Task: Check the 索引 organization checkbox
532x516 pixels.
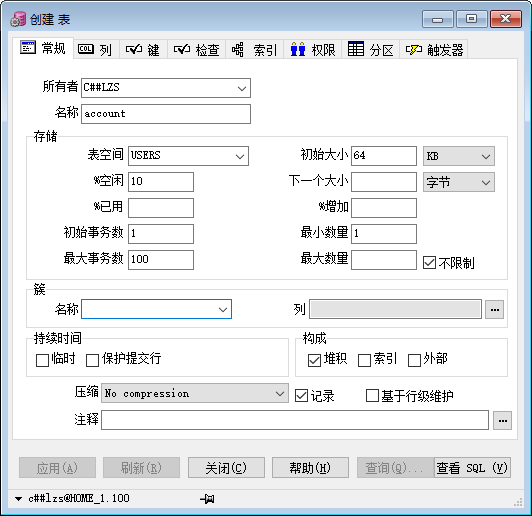Action: pyautogui.click(x=364, y=360)
